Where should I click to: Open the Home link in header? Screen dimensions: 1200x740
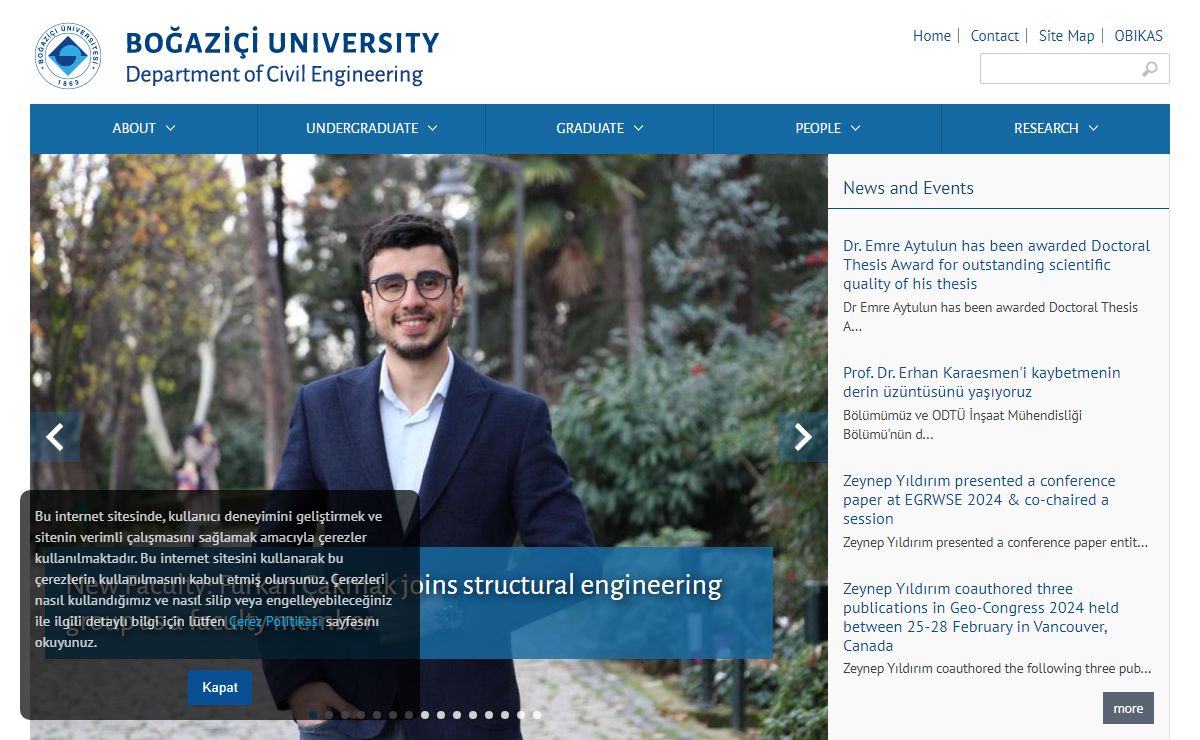pyautogui.click(x=931, y=36)
